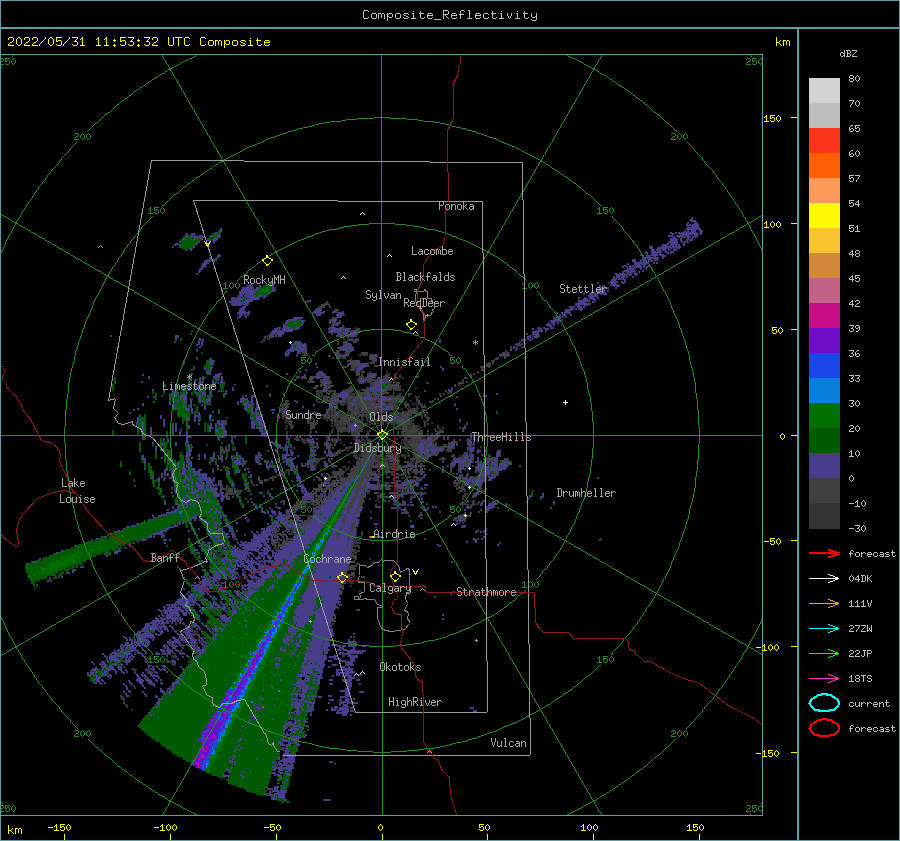Click the Lacombe city label
Viewport: 900px width, 841px height.
tap(432, 251)
